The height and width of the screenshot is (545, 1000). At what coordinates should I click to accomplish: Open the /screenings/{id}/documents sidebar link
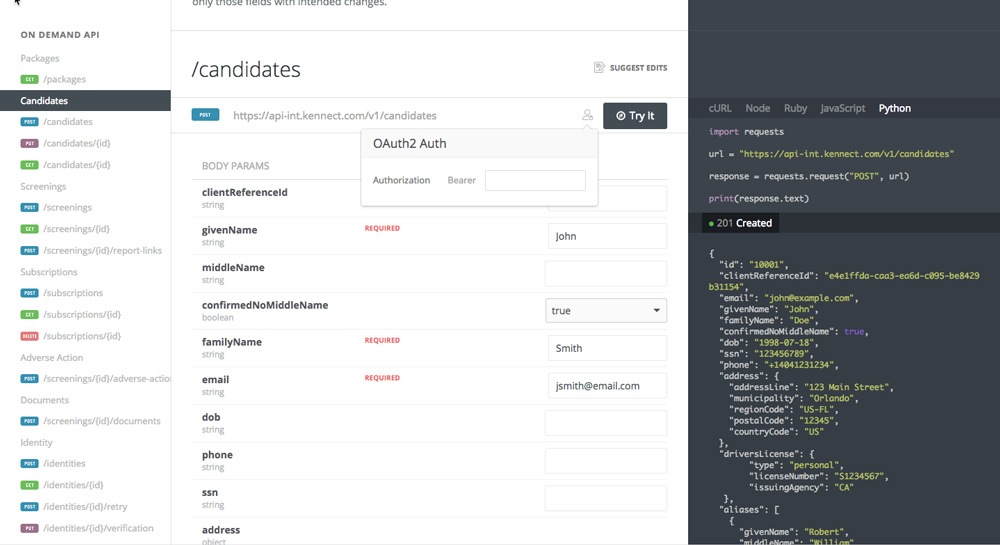101,421
